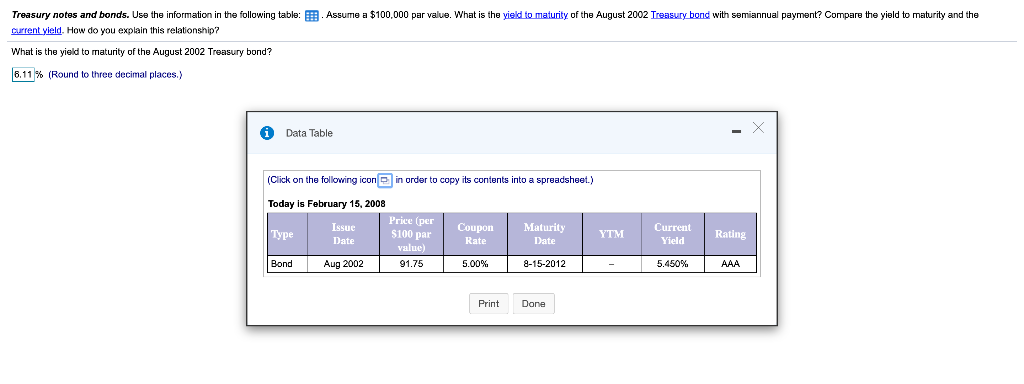The width and height of the screenshot is (1024, 384).
Task: Click the '(Round to three decimal places.)' hint
Action: click(116, 74)
